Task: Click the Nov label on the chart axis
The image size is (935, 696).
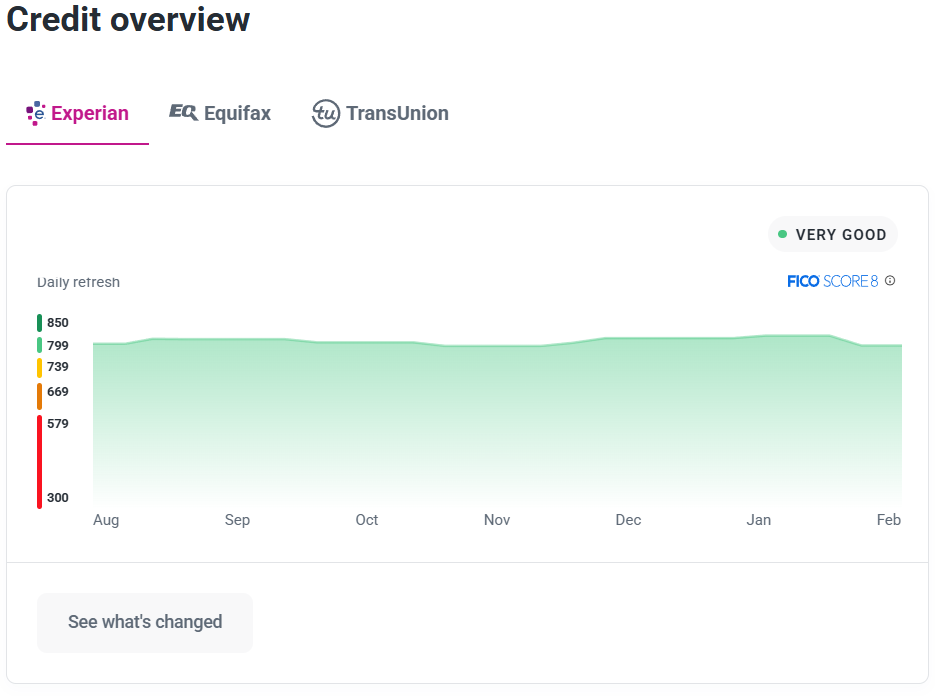Action: pyautogui.click(x=497, y=520)
